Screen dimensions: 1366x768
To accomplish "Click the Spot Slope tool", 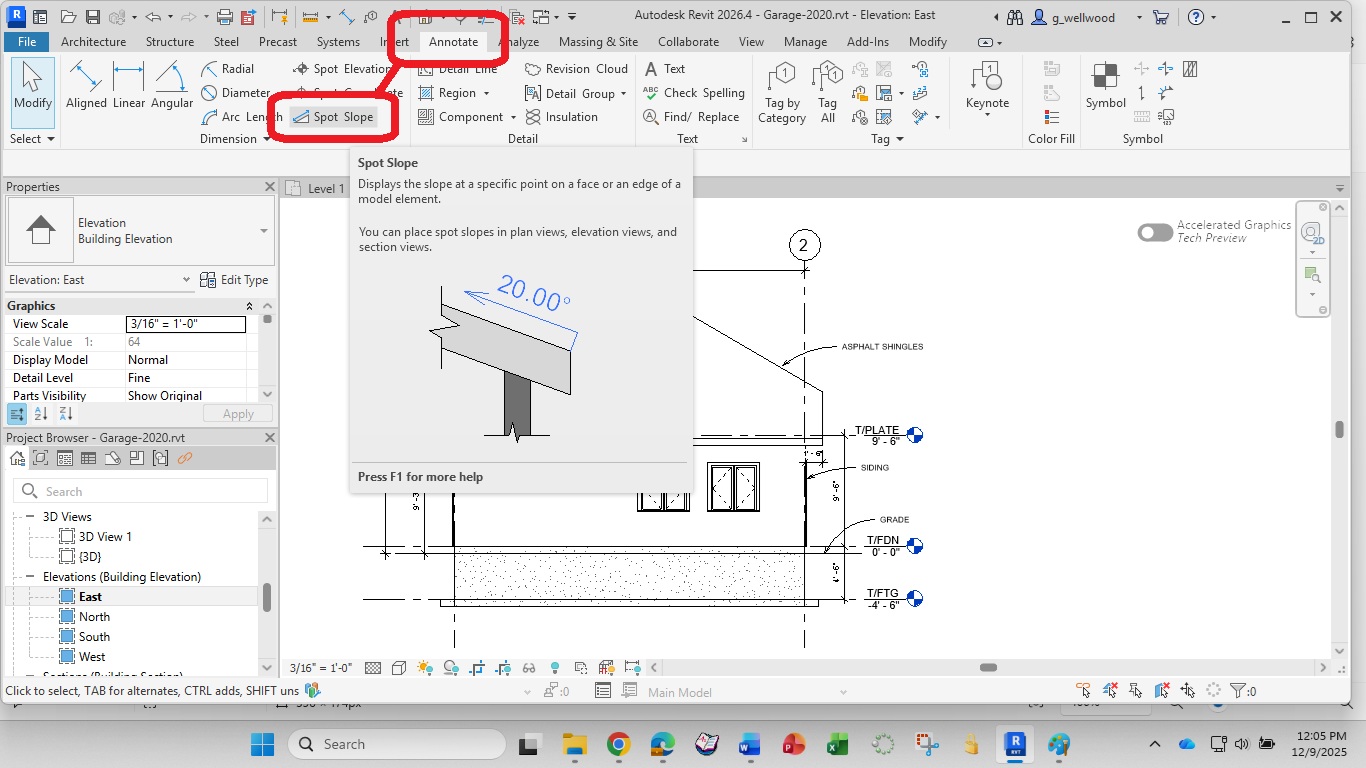I will [333, 117].
